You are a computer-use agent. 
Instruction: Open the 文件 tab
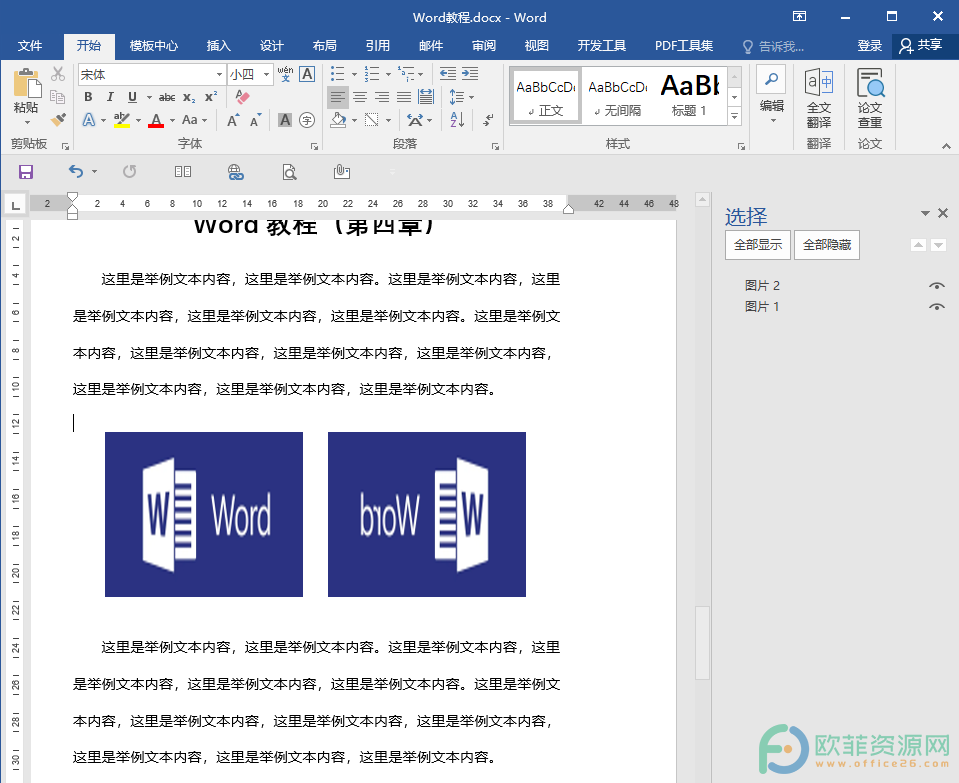29,46
